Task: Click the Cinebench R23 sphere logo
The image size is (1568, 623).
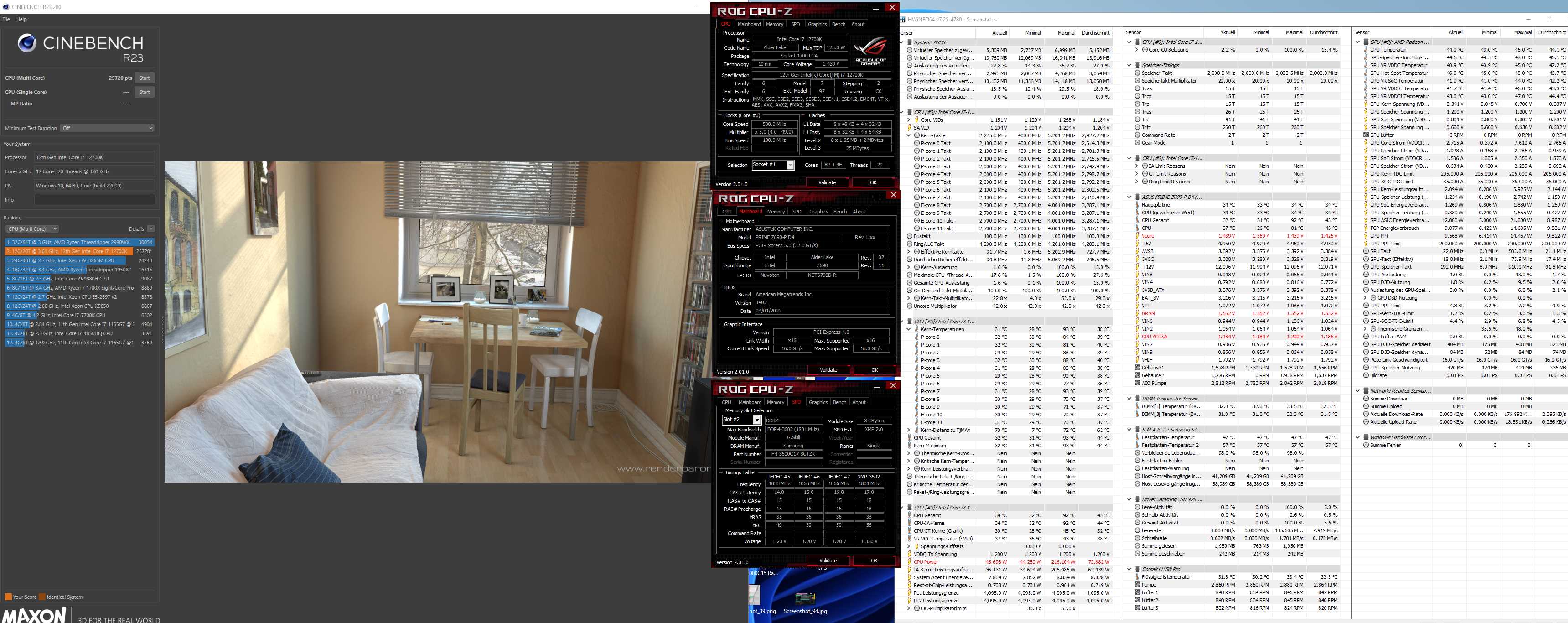Action: 27,43
